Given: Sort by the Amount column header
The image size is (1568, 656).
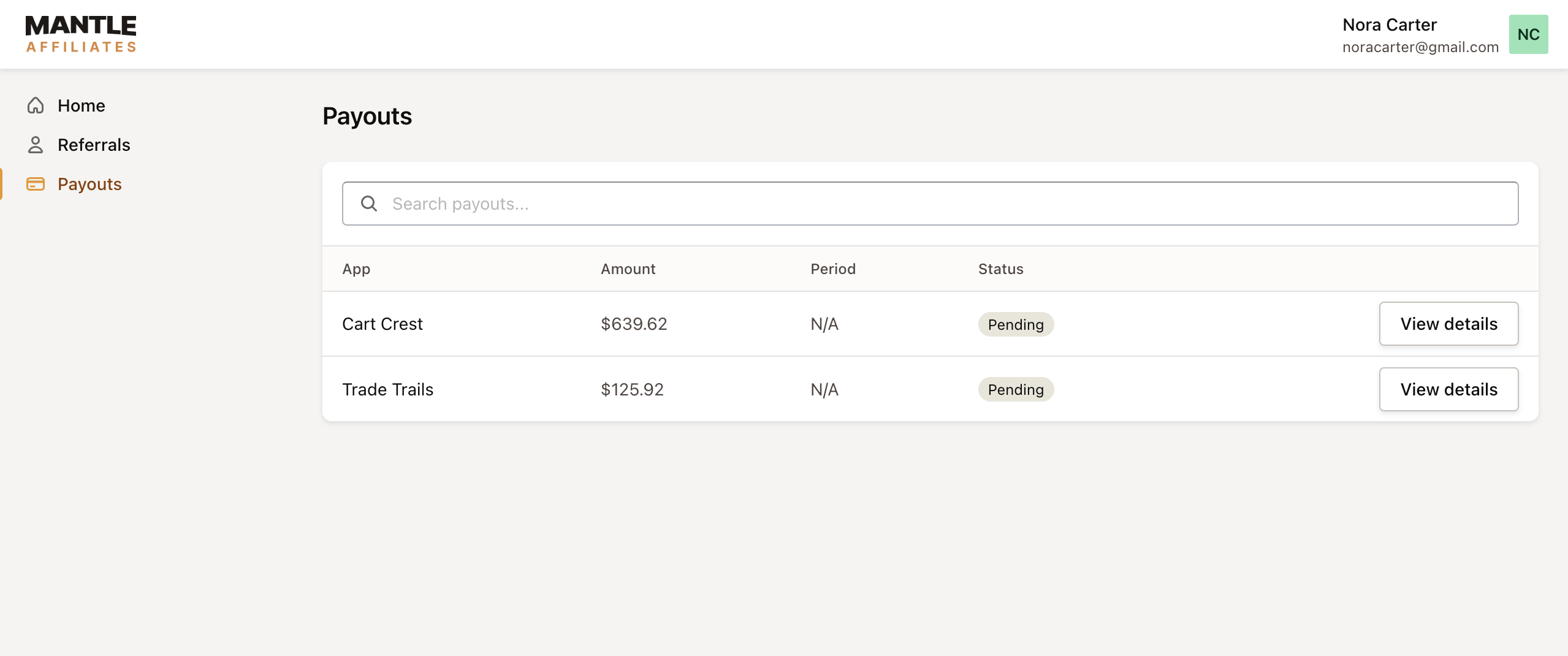Looking at the screenshot, I should click(x=628, y=269).
